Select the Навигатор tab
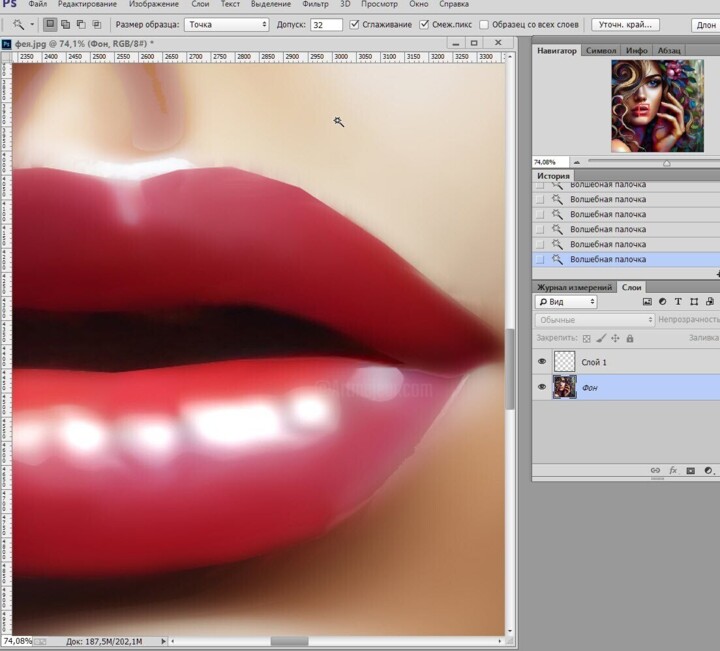The width and height of the screenshot is (720, 651). pos(557,51)
